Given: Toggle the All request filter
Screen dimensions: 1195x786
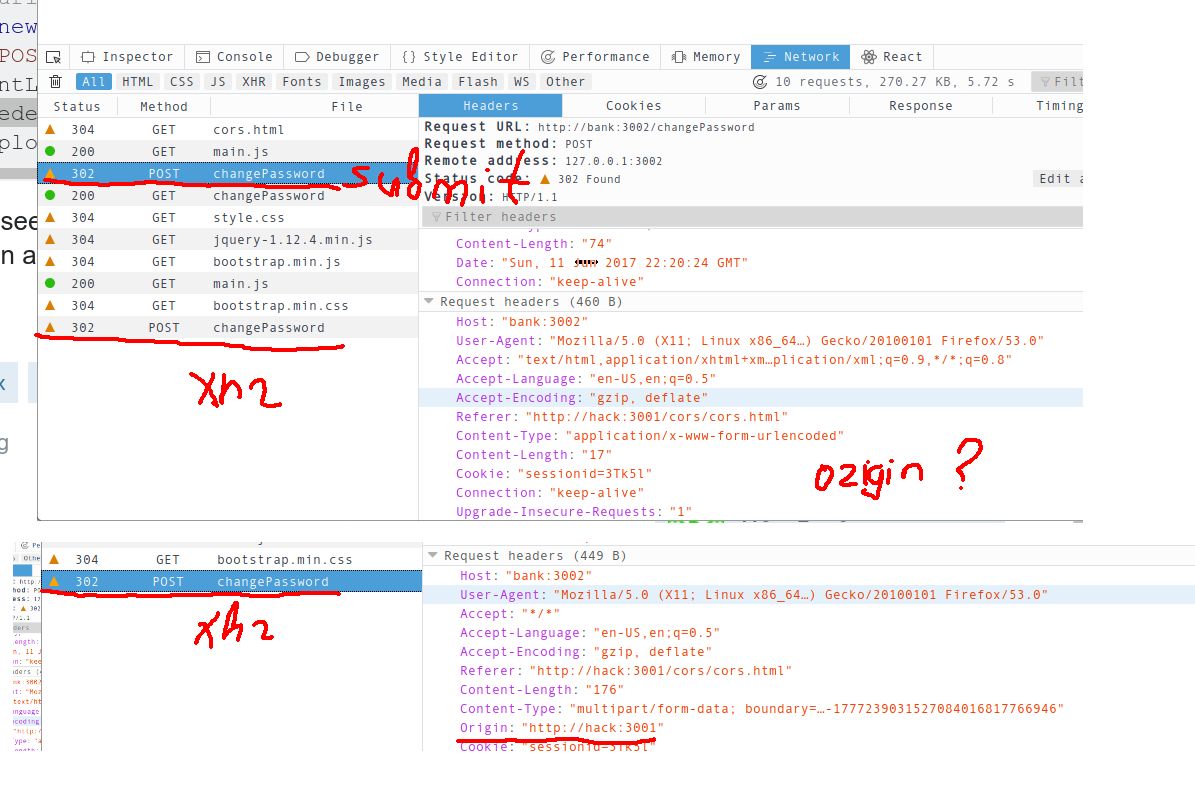Looking at the screenshot, I should [94, 82].
